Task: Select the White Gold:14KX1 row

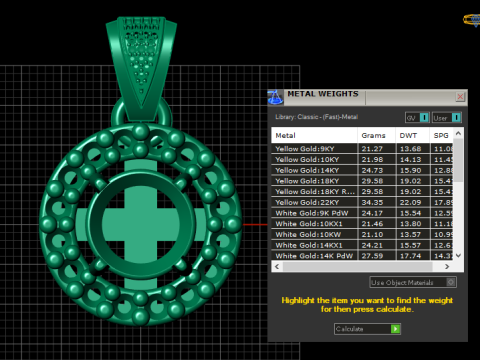Action: pos(362,245)
